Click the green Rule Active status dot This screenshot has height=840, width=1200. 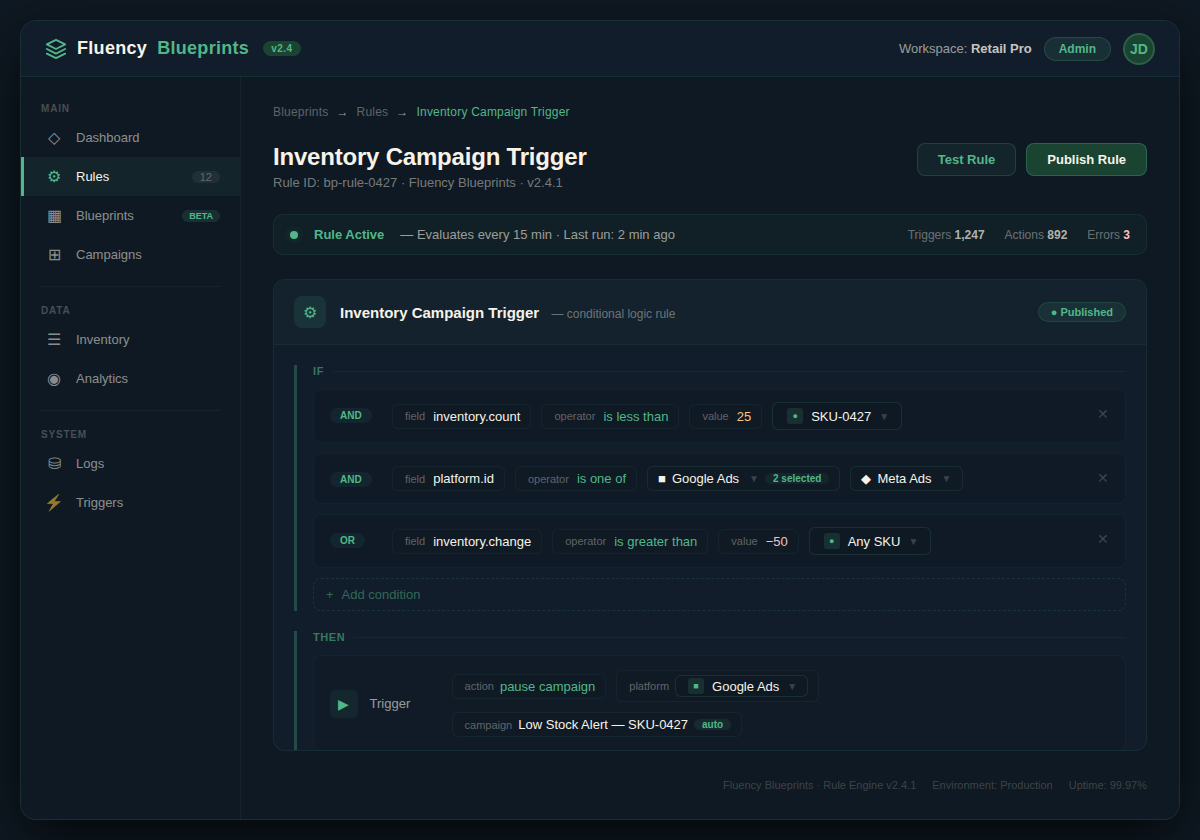tap(294, 235)
